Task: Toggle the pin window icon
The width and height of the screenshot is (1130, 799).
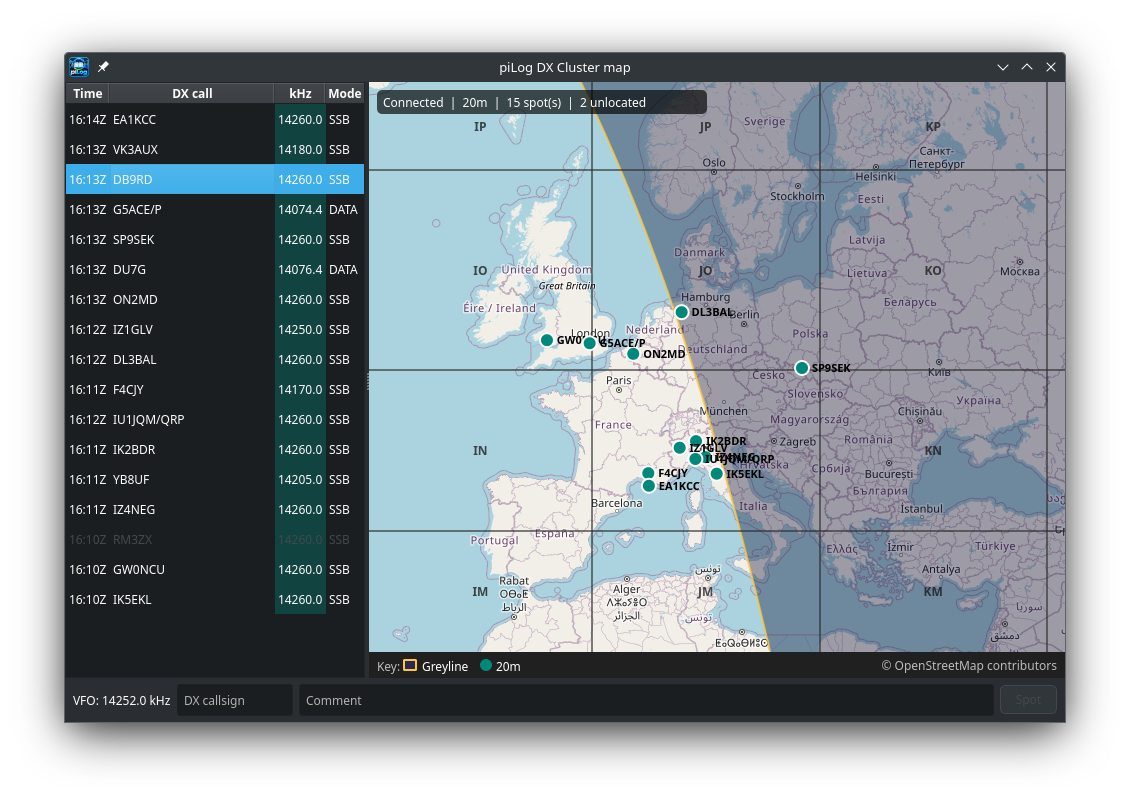Action: coord(104,67)
